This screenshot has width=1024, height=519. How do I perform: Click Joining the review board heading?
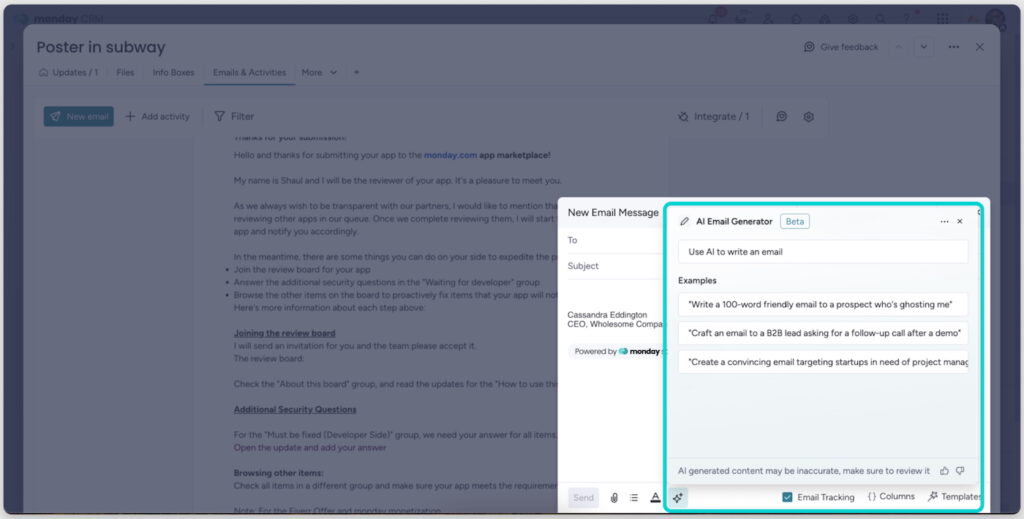[x=285, y=333]
